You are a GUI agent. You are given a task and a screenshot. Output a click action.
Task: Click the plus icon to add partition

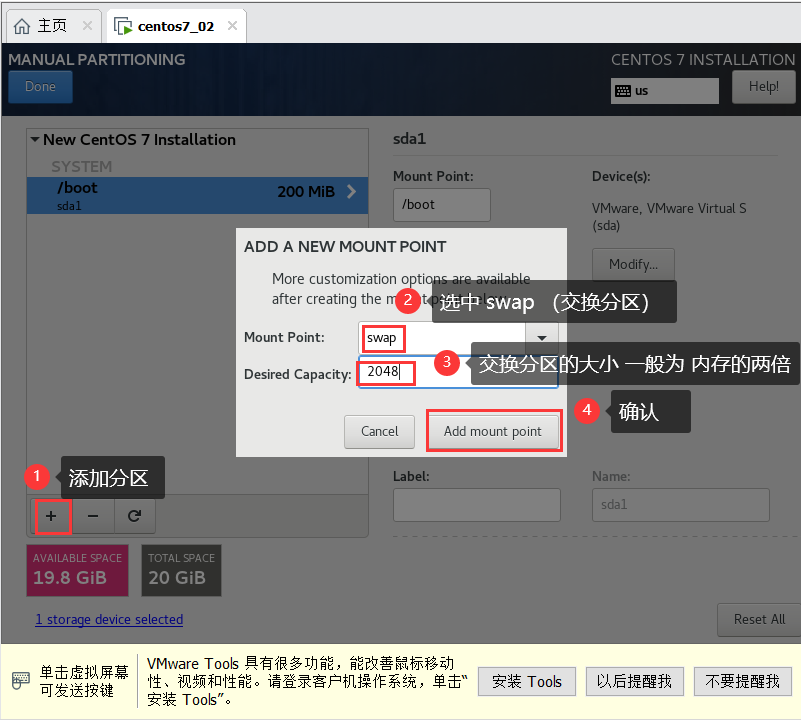tap(51, 516)
